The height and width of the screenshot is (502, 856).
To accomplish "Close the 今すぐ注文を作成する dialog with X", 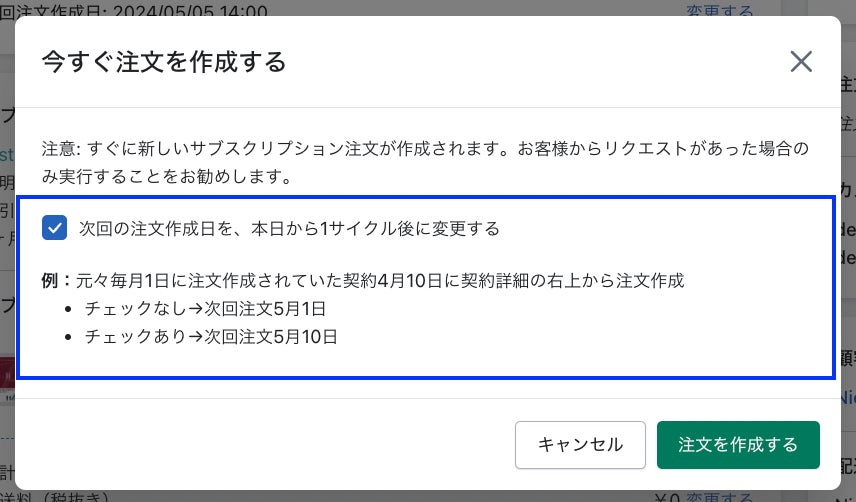I will point(801,61).
